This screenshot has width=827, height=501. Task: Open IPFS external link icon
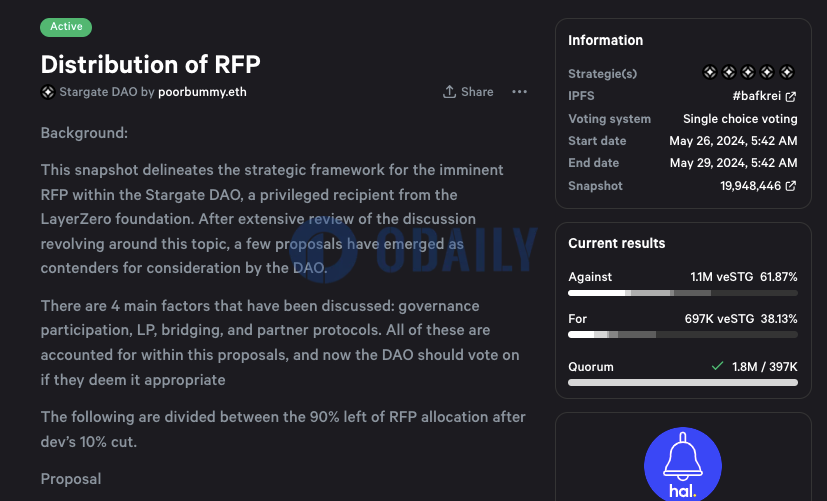pyautogui.click(x=791, y=97)
